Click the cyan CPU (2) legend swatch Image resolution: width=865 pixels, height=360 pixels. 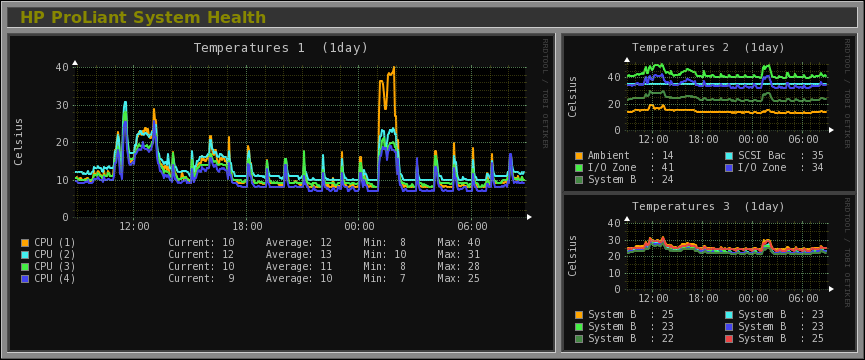tap(24, 255)
